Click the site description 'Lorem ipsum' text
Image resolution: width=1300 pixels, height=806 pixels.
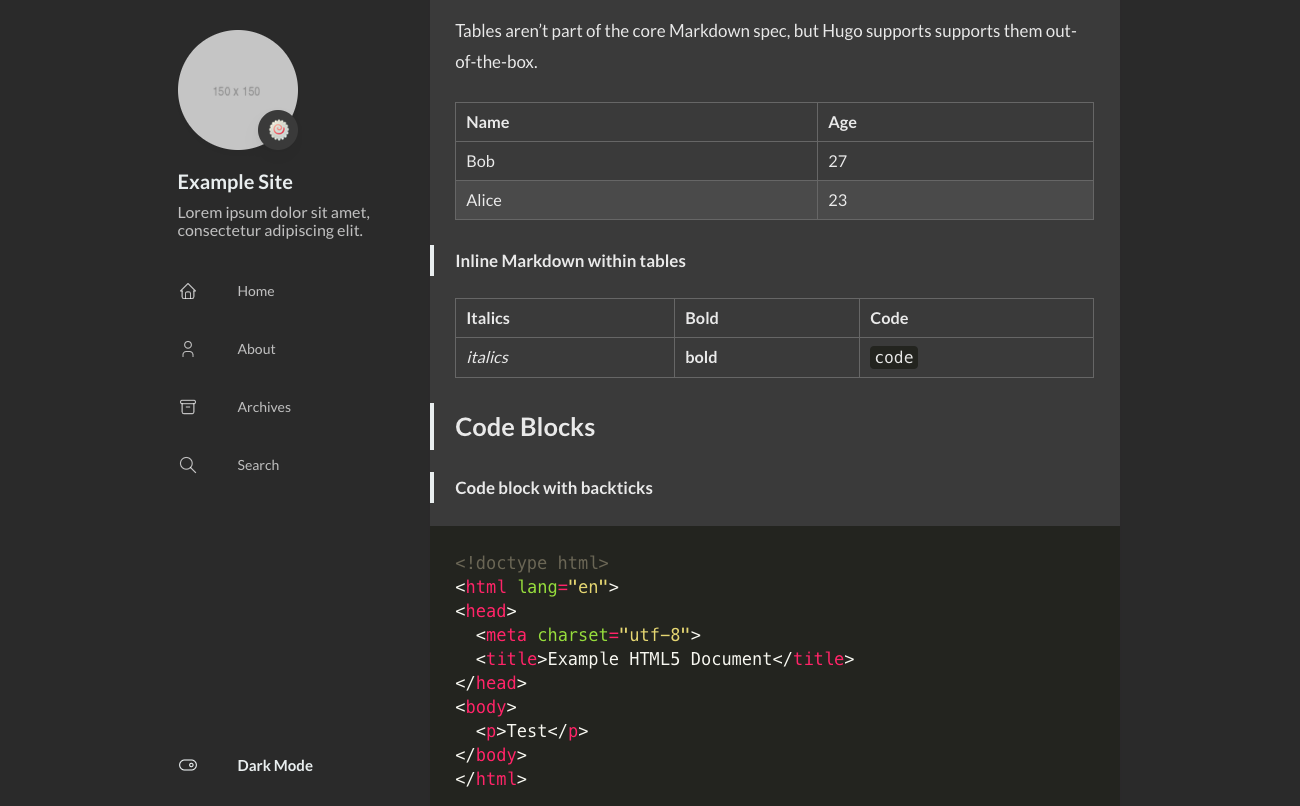point(274,222)
